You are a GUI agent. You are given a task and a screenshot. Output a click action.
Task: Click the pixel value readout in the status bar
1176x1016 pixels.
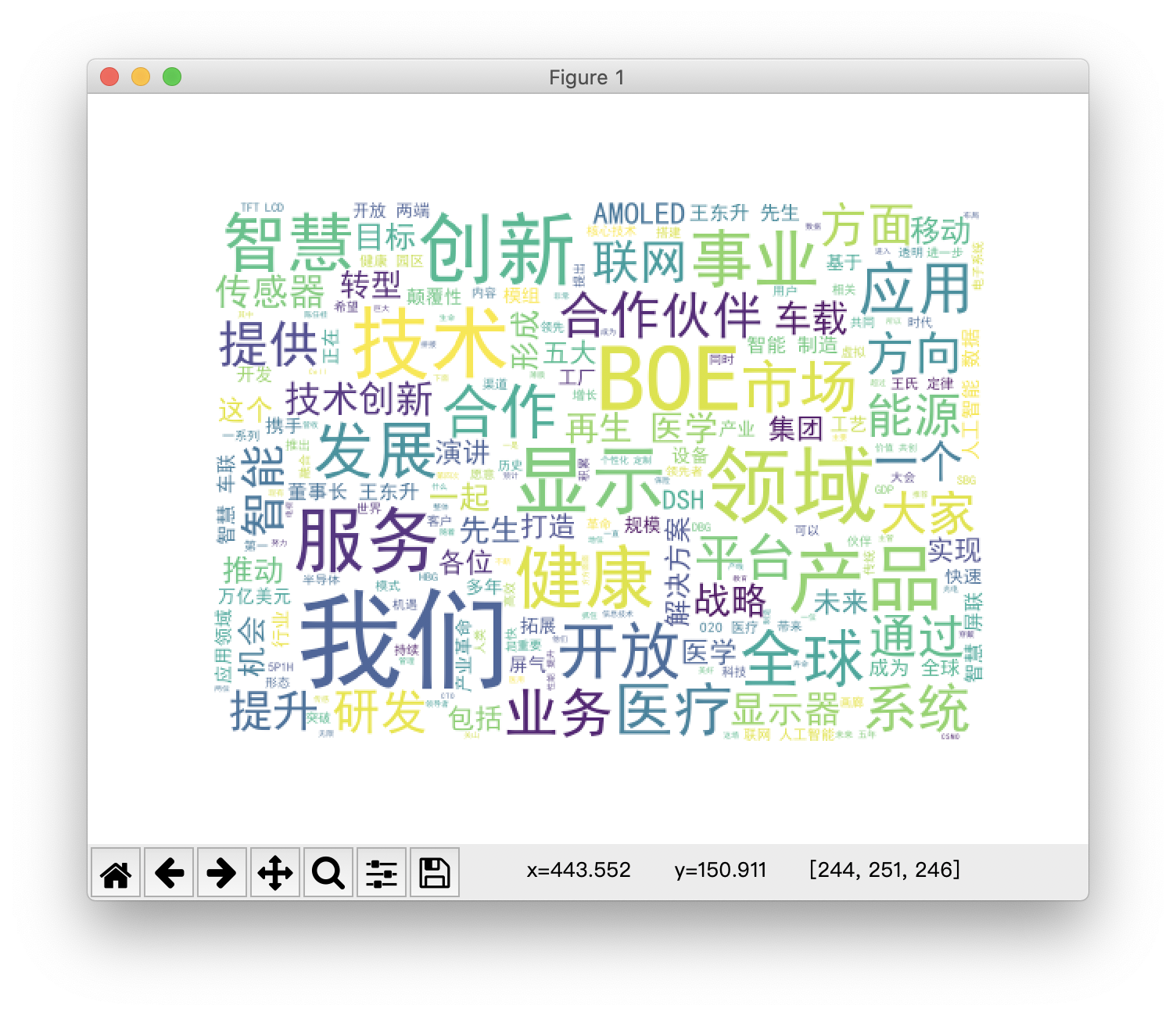[x=884, y=870]
